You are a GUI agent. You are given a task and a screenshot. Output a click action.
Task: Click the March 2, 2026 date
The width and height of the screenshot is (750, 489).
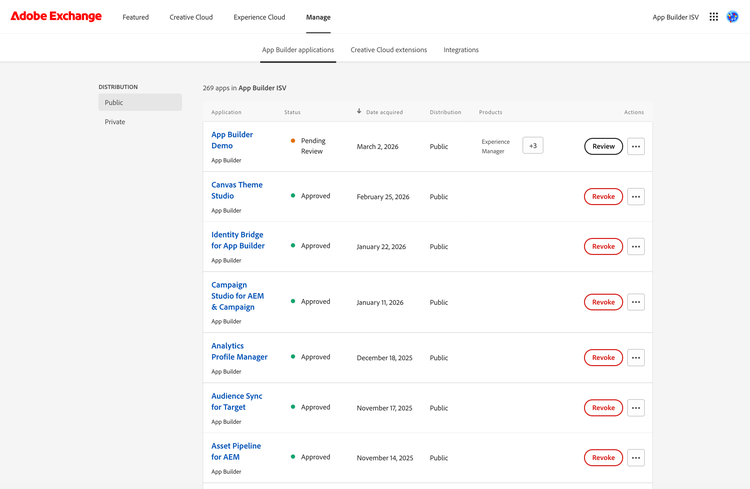(x=377, y=146)
